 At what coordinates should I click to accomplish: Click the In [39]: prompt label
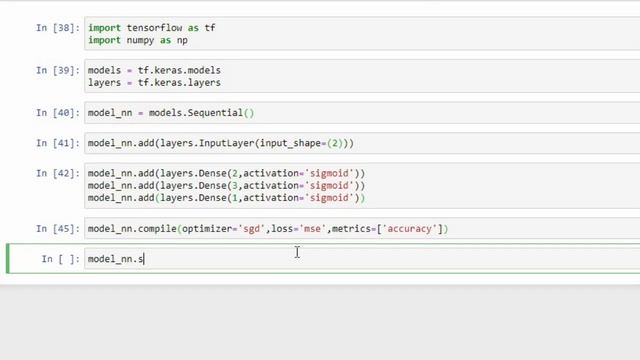tap(58, 70)
